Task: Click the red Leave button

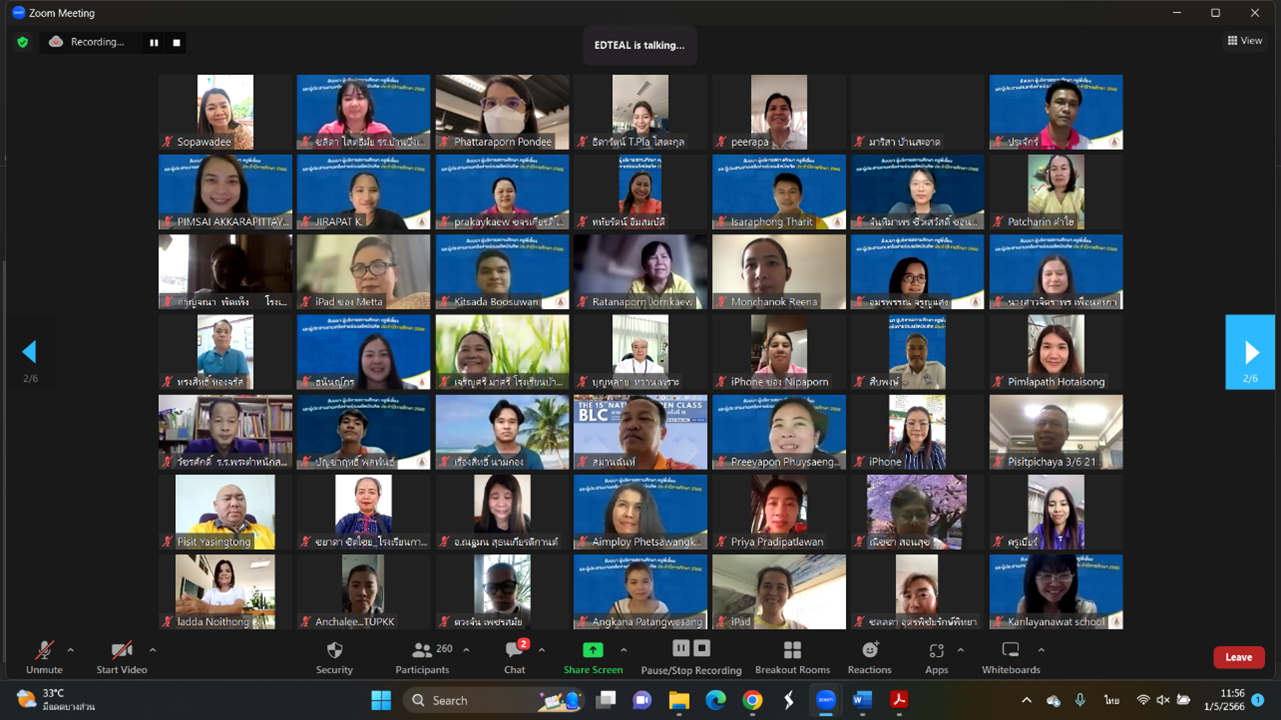Action: point(1238,657)
